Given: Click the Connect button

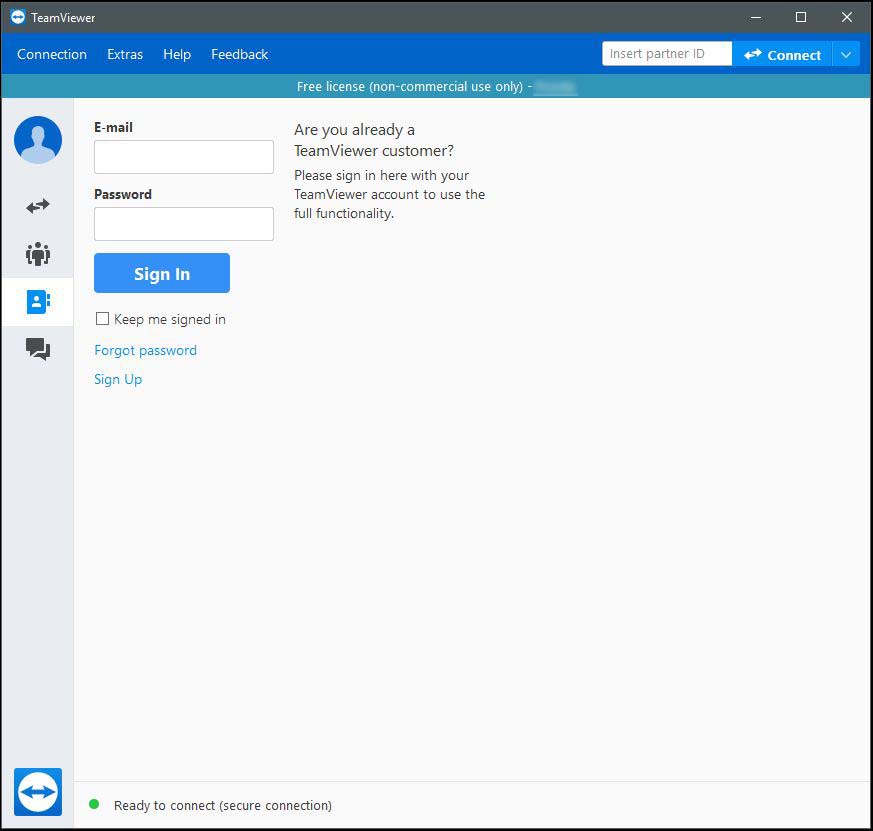Looking at the screenshot, I should (782, 55).
